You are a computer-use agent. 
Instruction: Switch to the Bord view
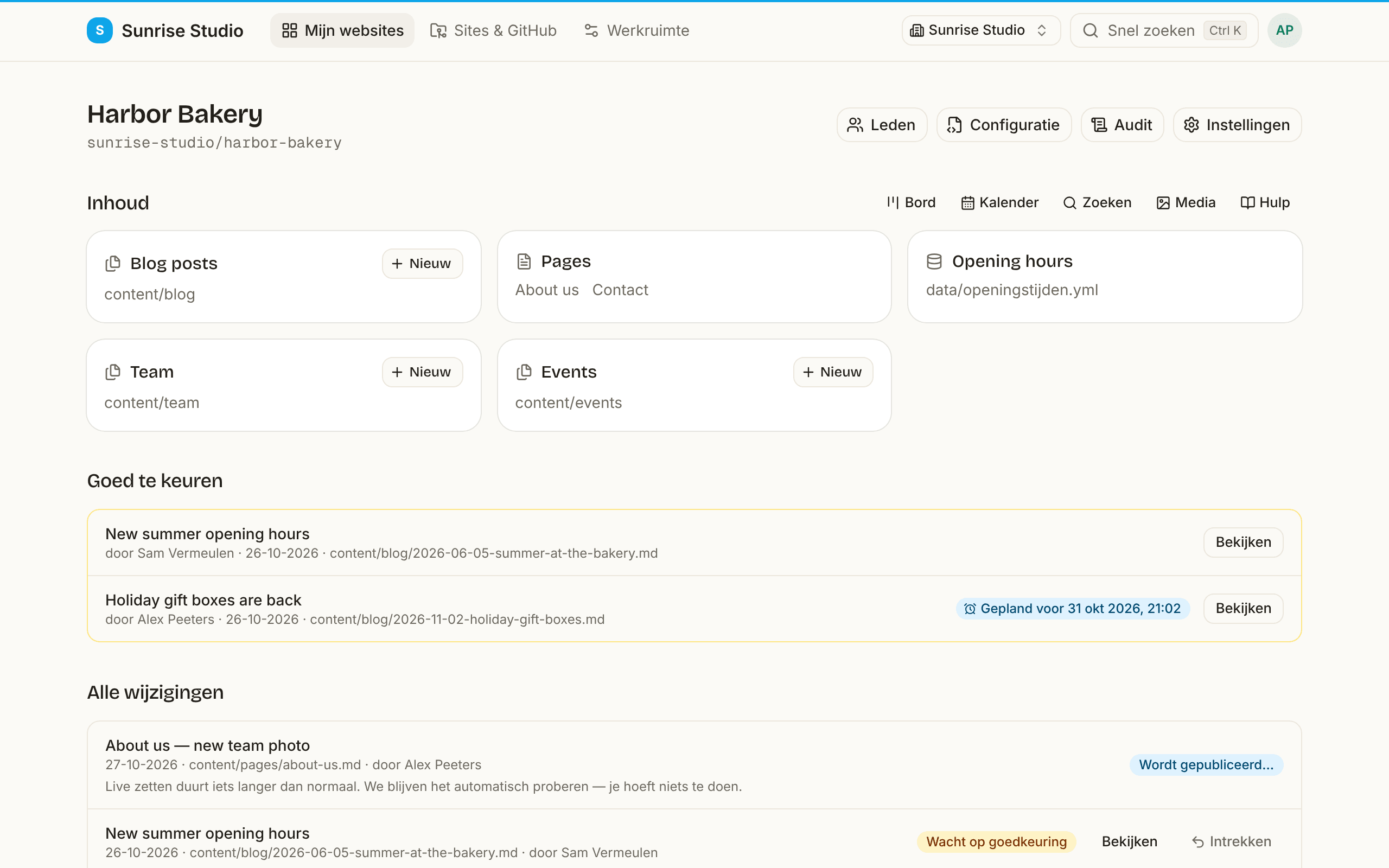[x=911, y=203]
